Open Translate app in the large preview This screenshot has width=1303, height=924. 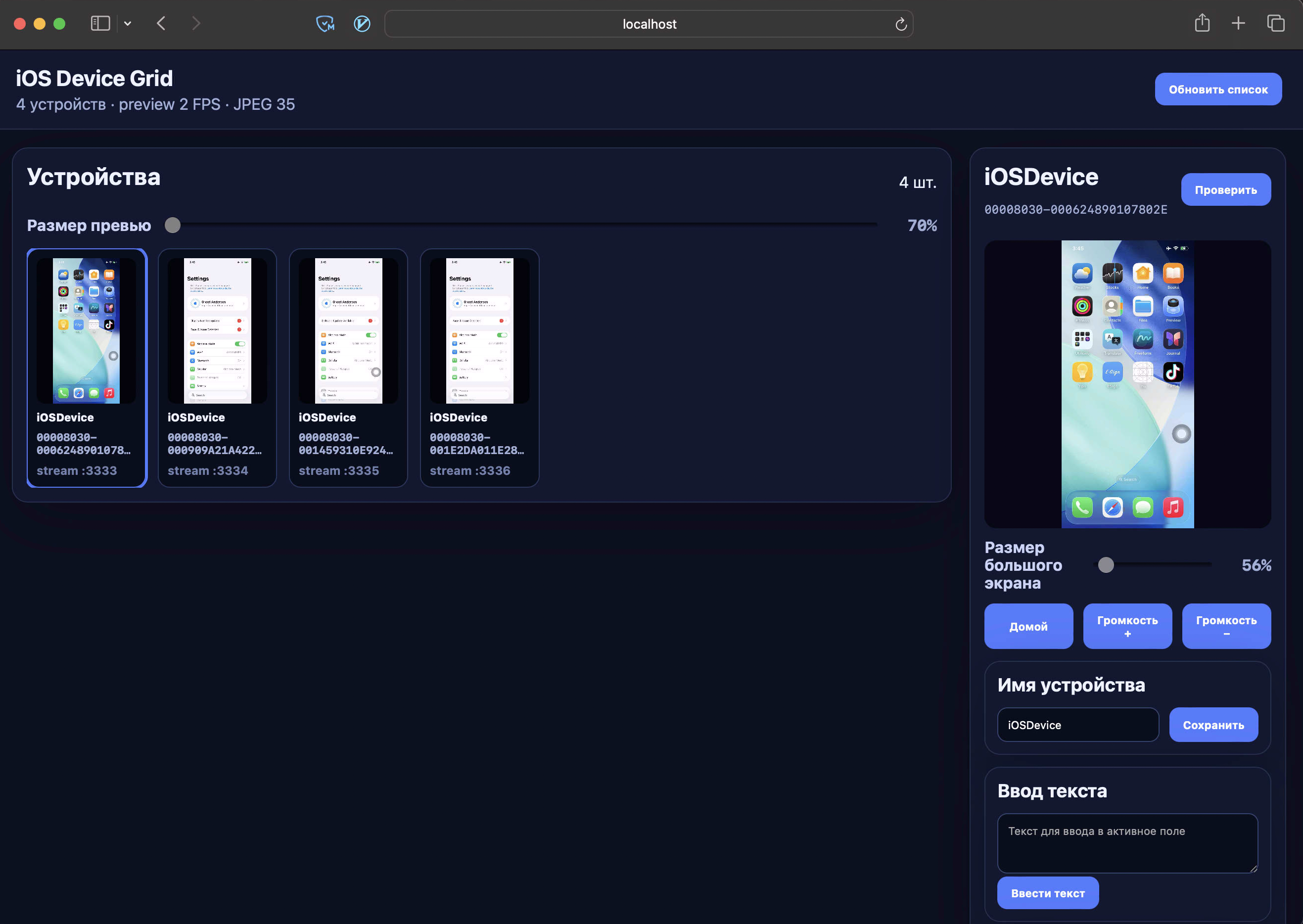tap(1112, 340)
